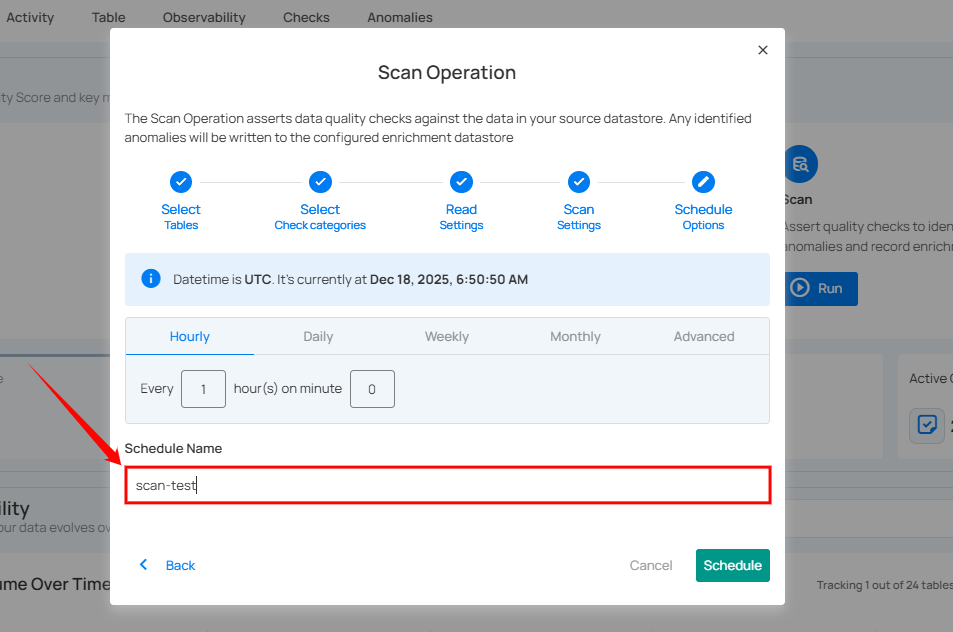The height and width of the screenshot is (632, 953).
Task: Switch to the Daily schedule tab
Action: (318, 337)
